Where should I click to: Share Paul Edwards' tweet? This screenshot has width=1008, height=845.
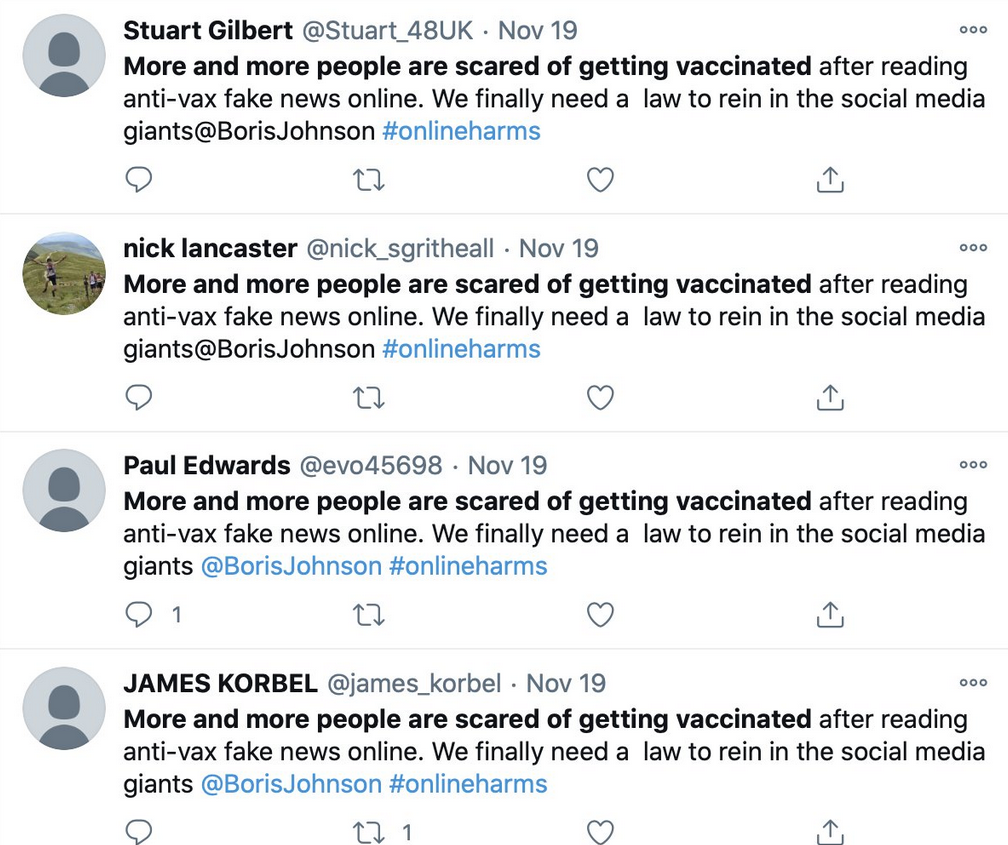point(830,615)
